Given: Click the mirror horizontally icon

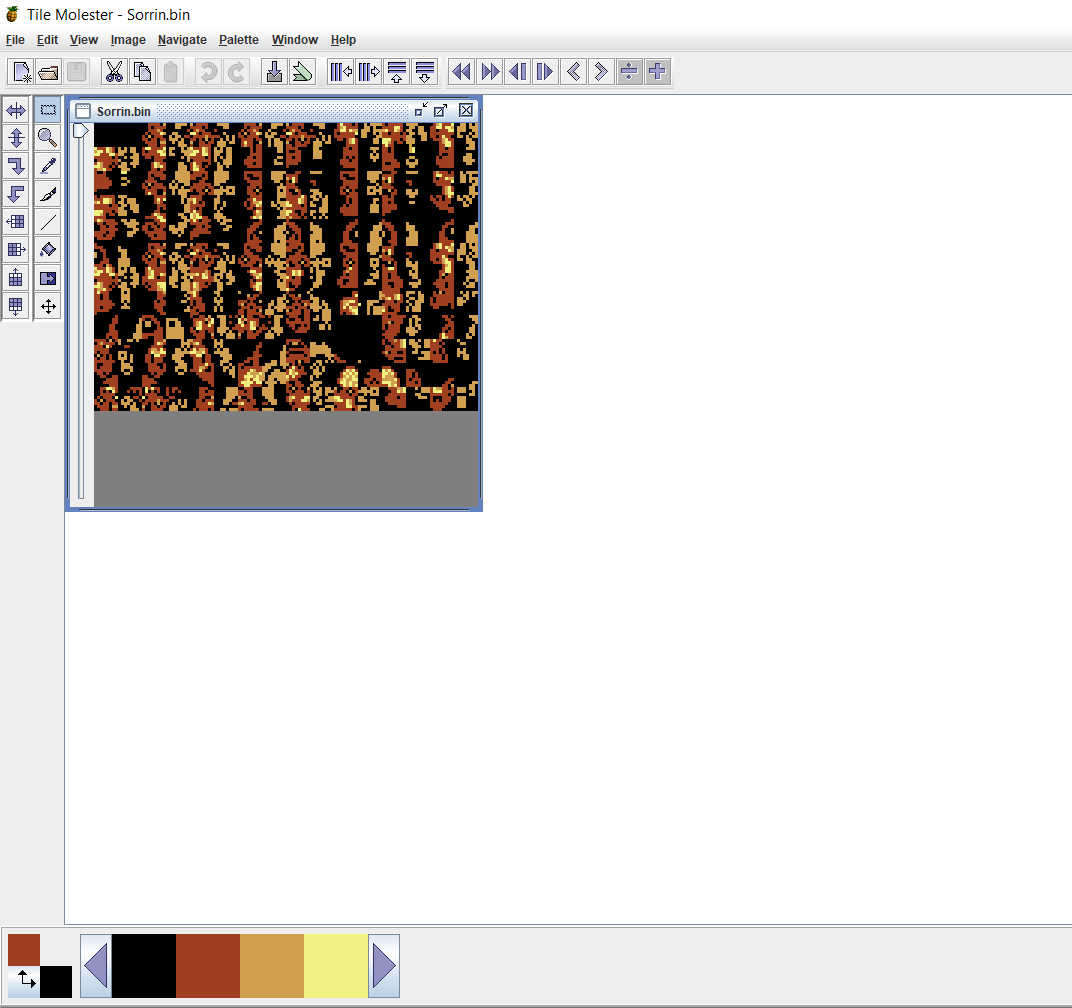Looking at the screenshot, I should pyautogui.click(x=16, y=110).
